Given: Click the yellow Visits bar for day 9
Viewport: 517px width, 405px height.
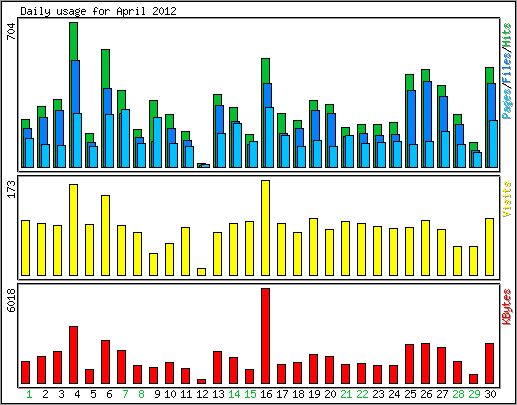Looking at the screenshot, I should click(153, 264).
